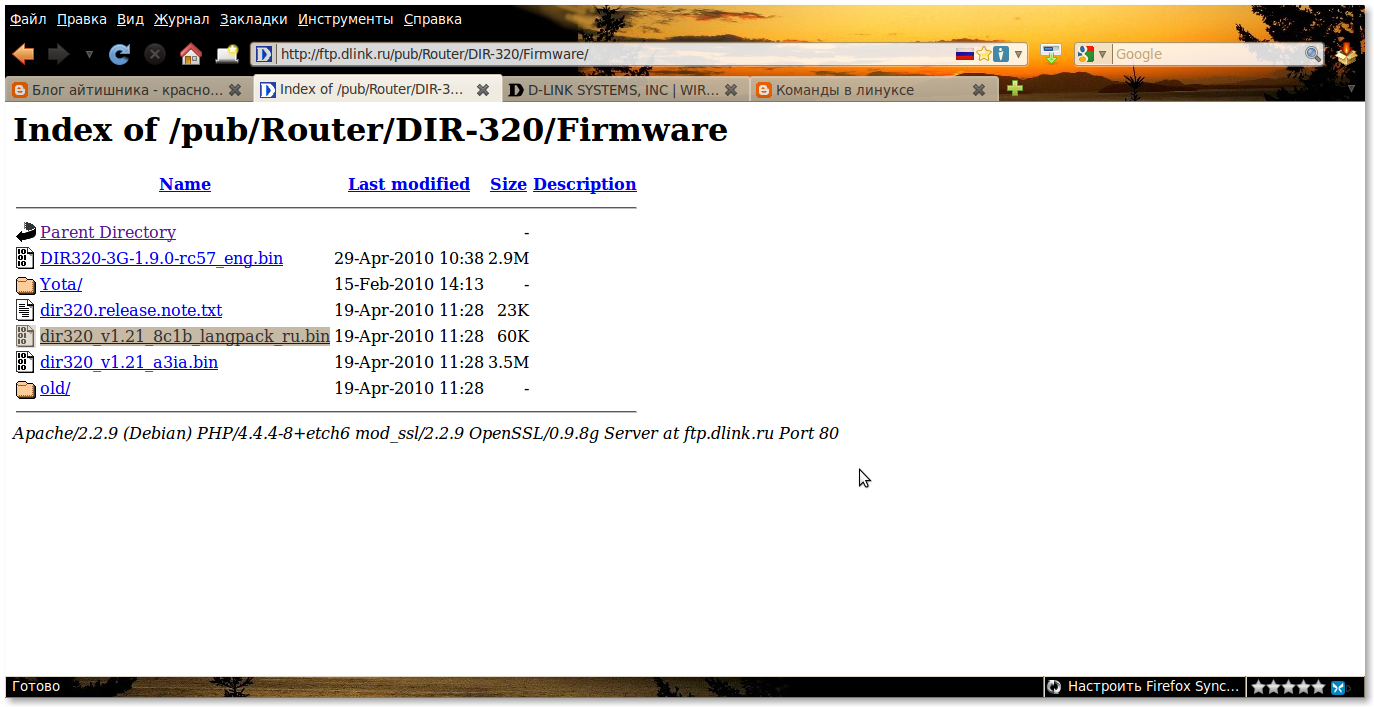Open a new tab with green plus
1374x707 pixels.
click(x=1015, y=89)
